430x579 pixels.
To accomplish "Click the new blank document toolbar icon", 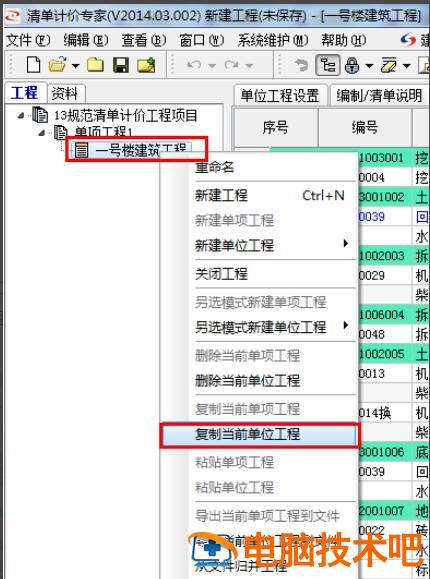I will (34, 65).
